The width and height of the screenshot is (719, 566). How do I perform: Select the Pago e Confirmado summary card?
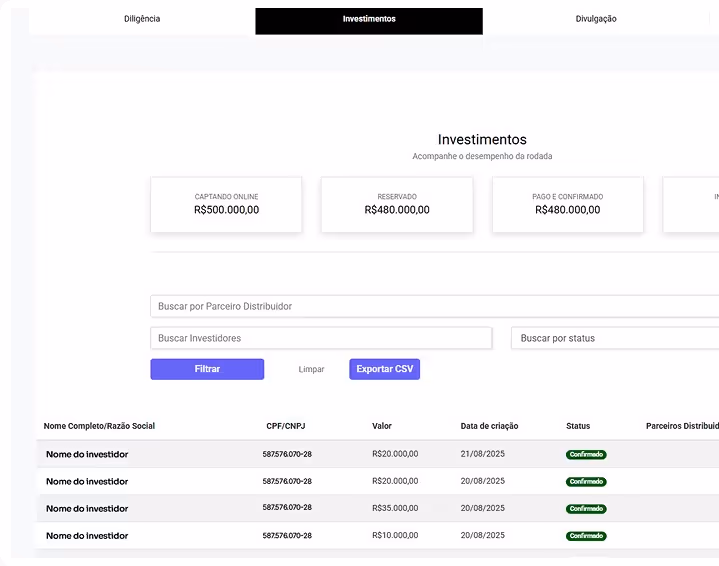[x=568, y=205]
